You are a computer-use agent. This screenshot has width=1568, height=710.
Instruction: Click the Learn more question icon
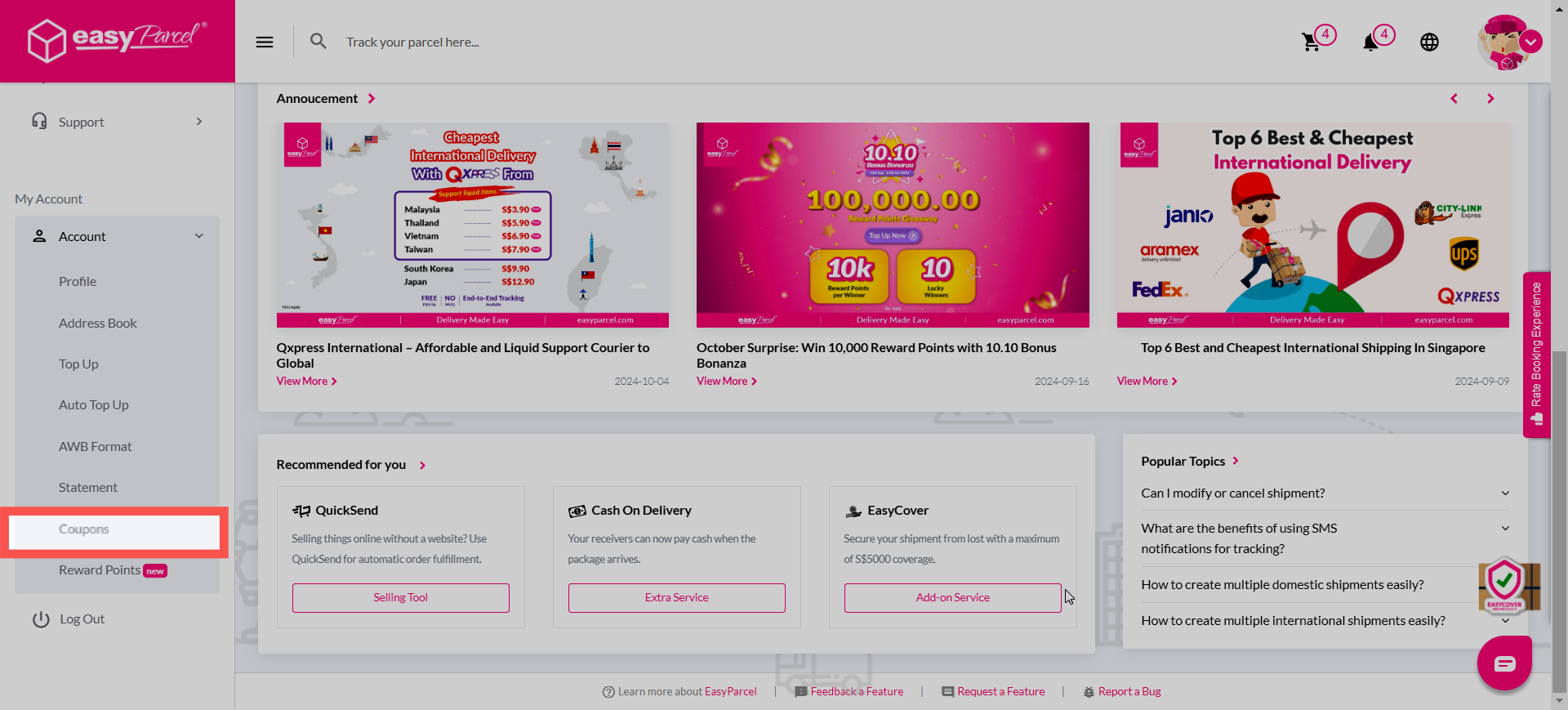tap(608, 692)
